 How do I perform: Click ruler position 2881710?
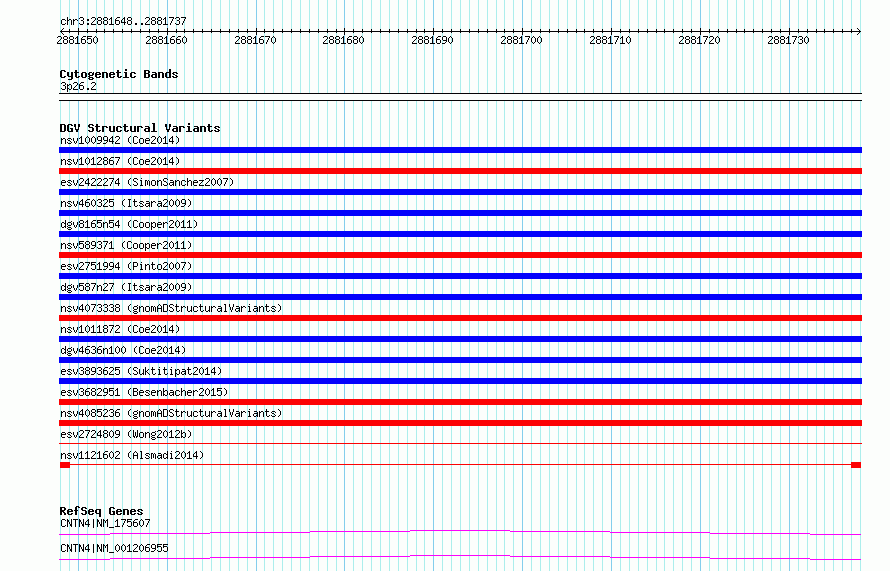coord(610,40)
